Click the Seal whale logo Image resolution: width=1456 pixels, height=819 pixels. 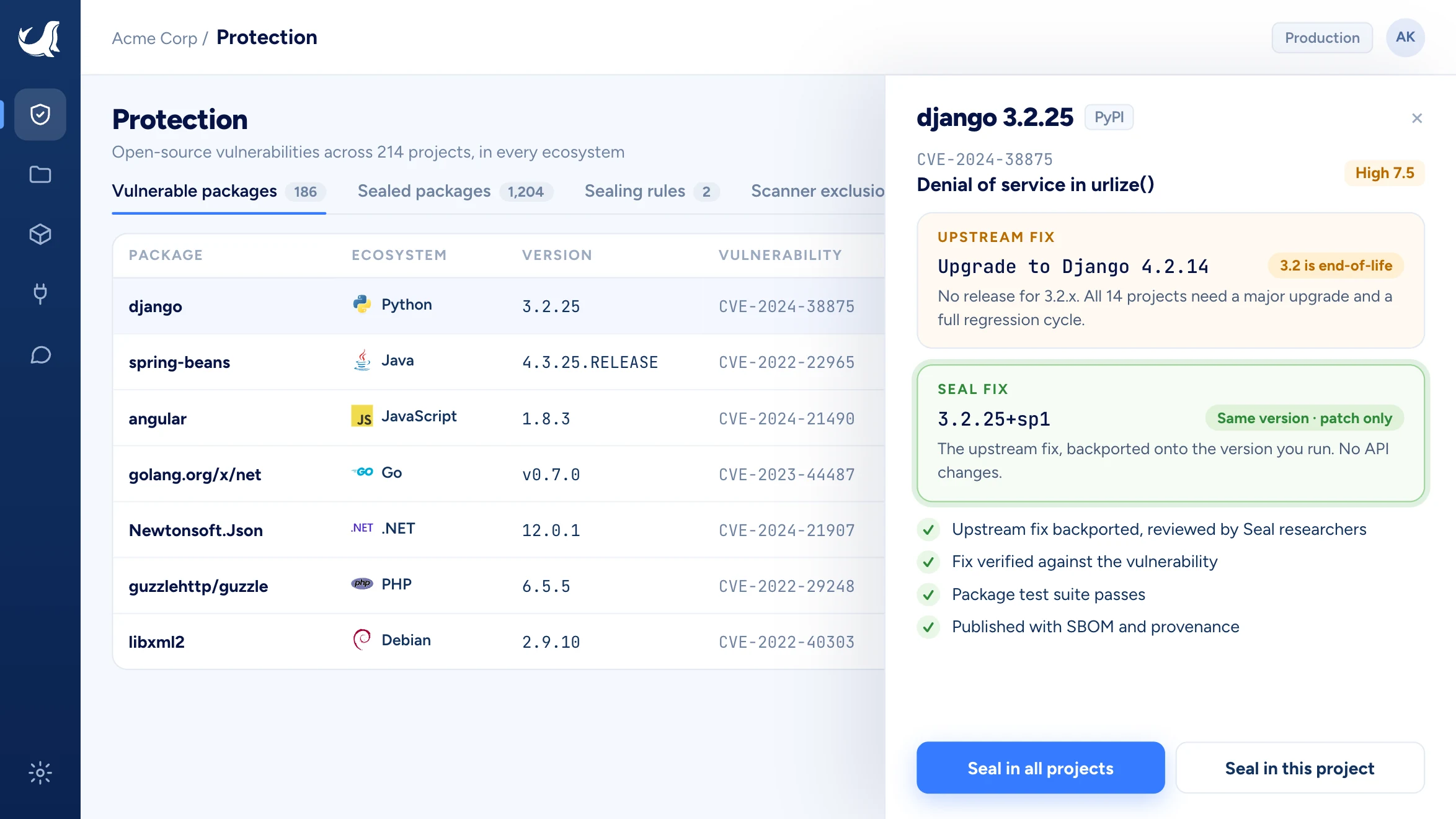pyautogui.click(x=40, y=38)
